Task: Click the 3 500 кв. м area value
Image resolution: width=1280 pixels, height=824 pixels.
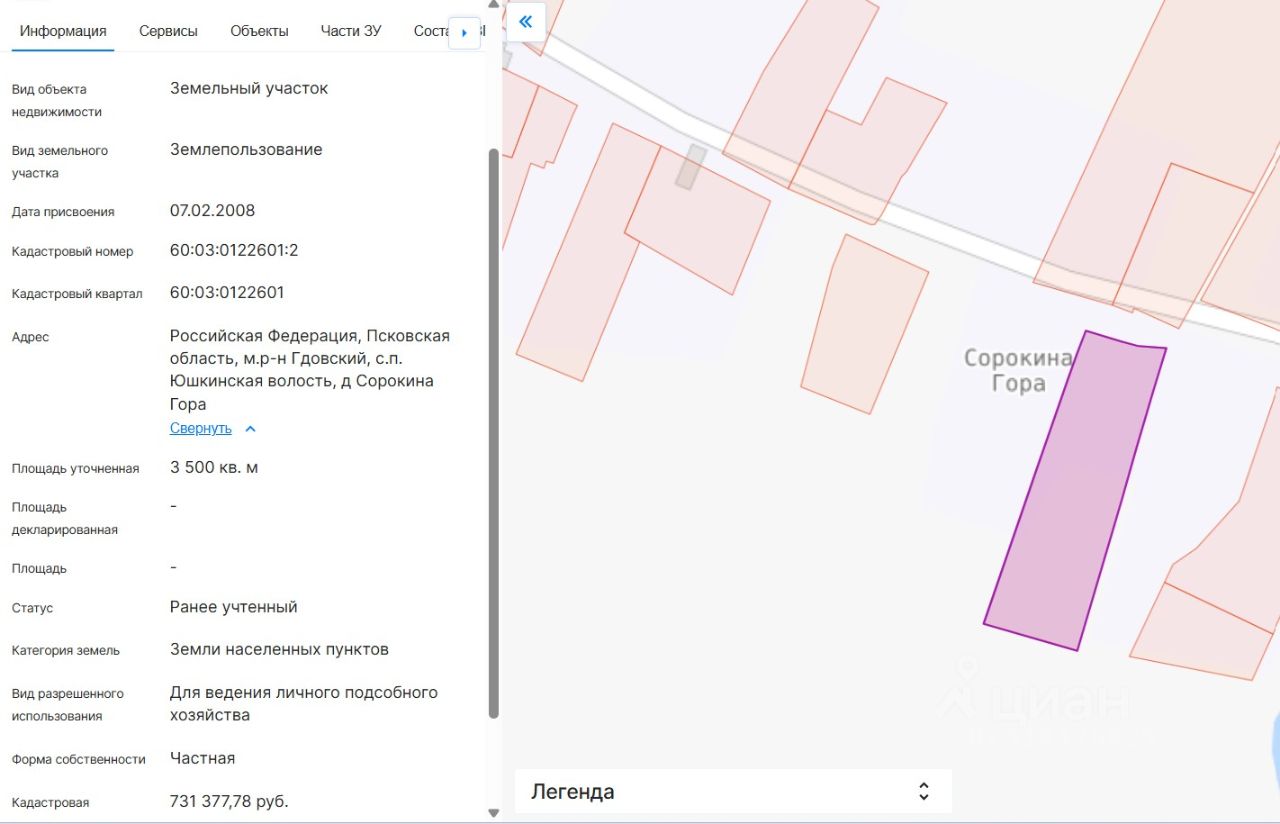Action: click(214, 467)
